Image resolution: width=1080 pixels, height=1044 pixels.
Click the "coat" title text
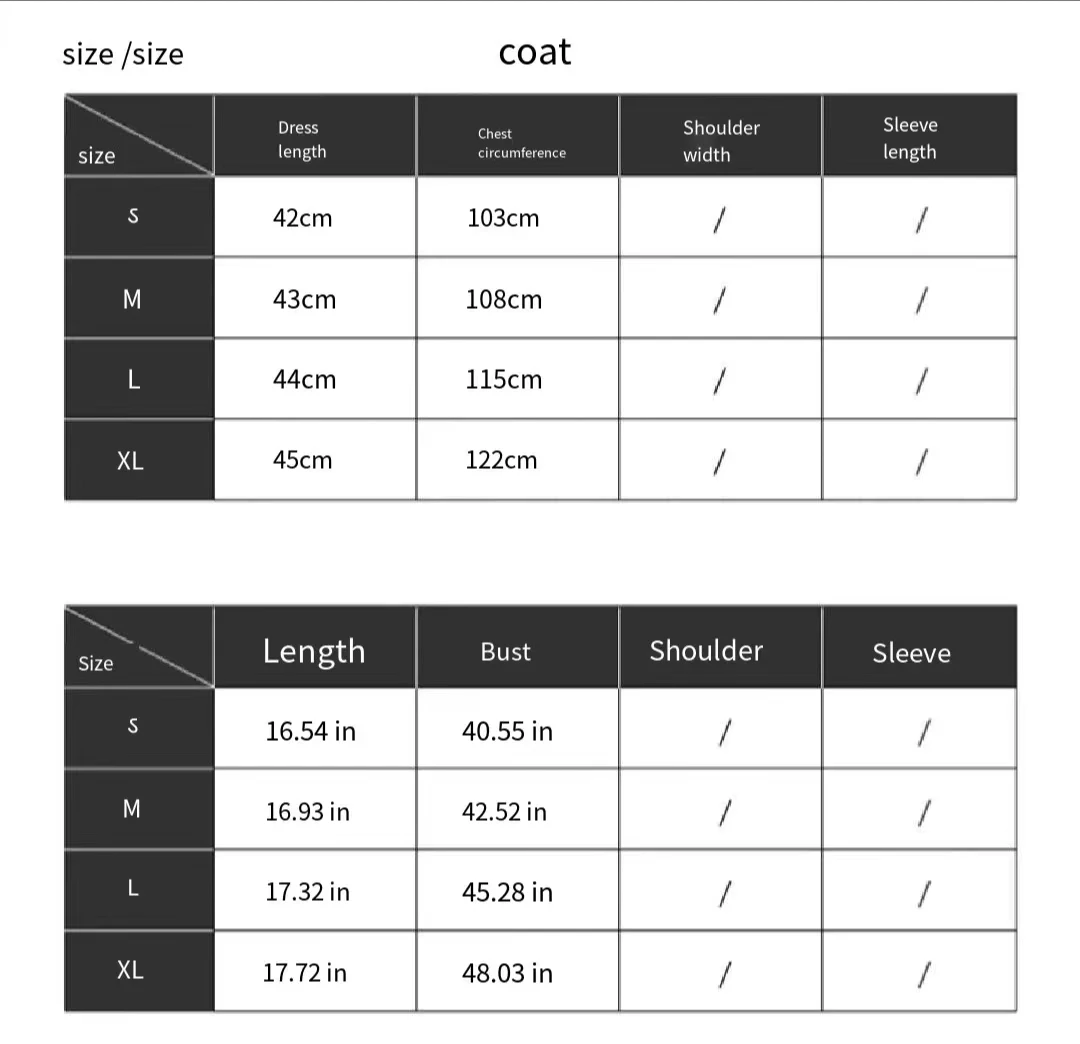pos(535,52)
